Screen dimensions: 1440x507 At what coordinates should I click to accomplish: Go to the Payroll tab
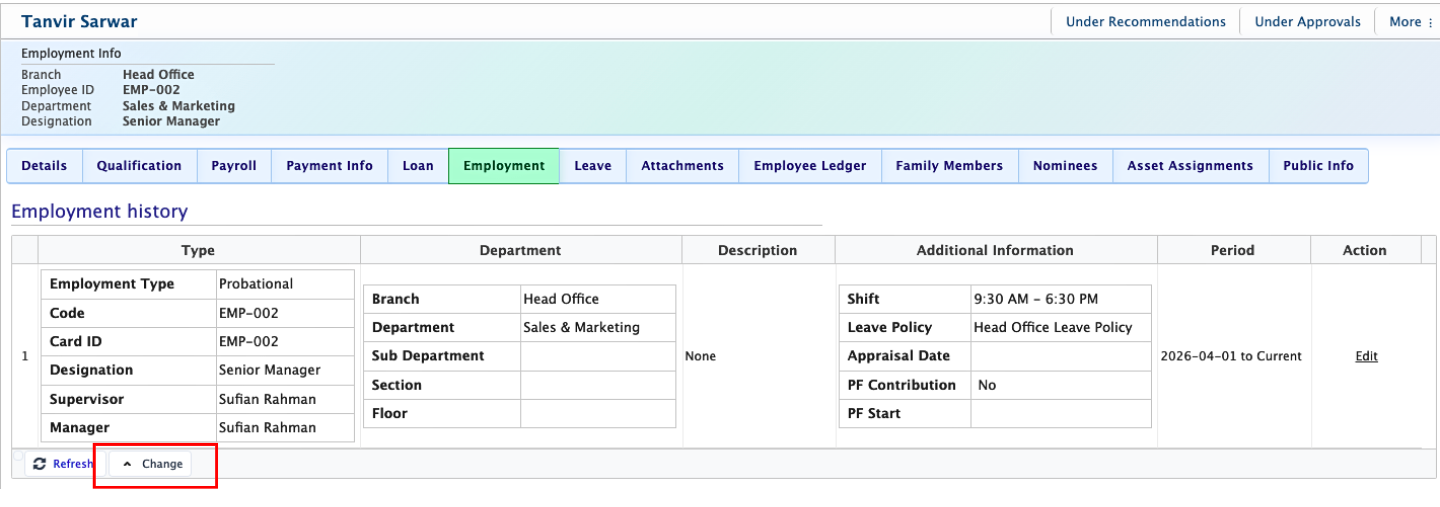coord(234,166)
